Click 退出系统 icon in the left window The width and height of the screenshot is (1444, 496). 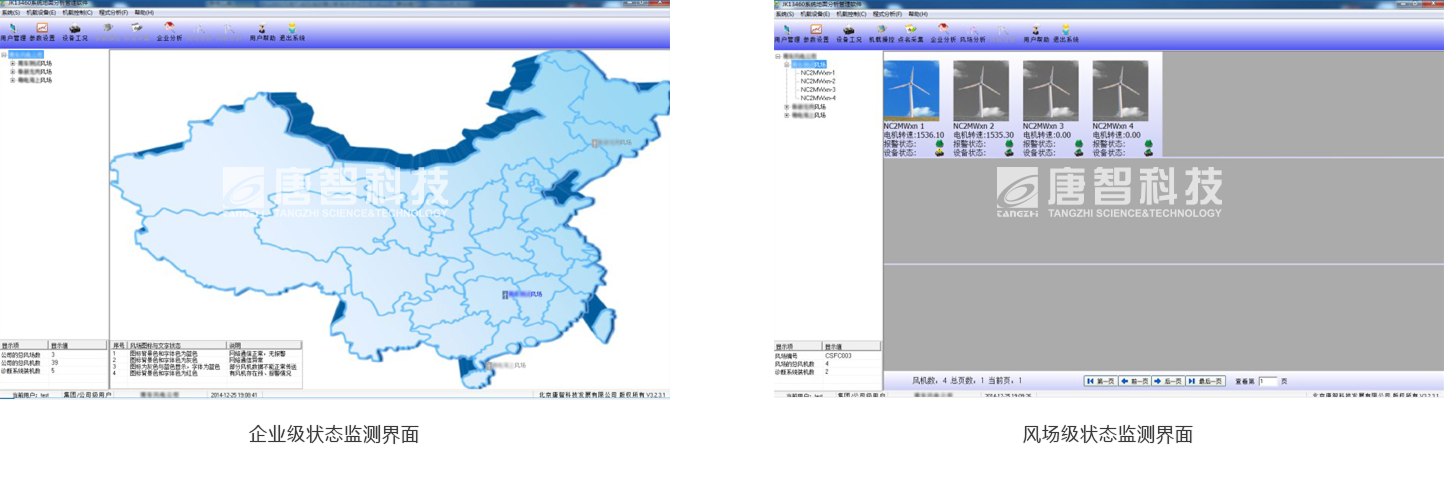292,32
